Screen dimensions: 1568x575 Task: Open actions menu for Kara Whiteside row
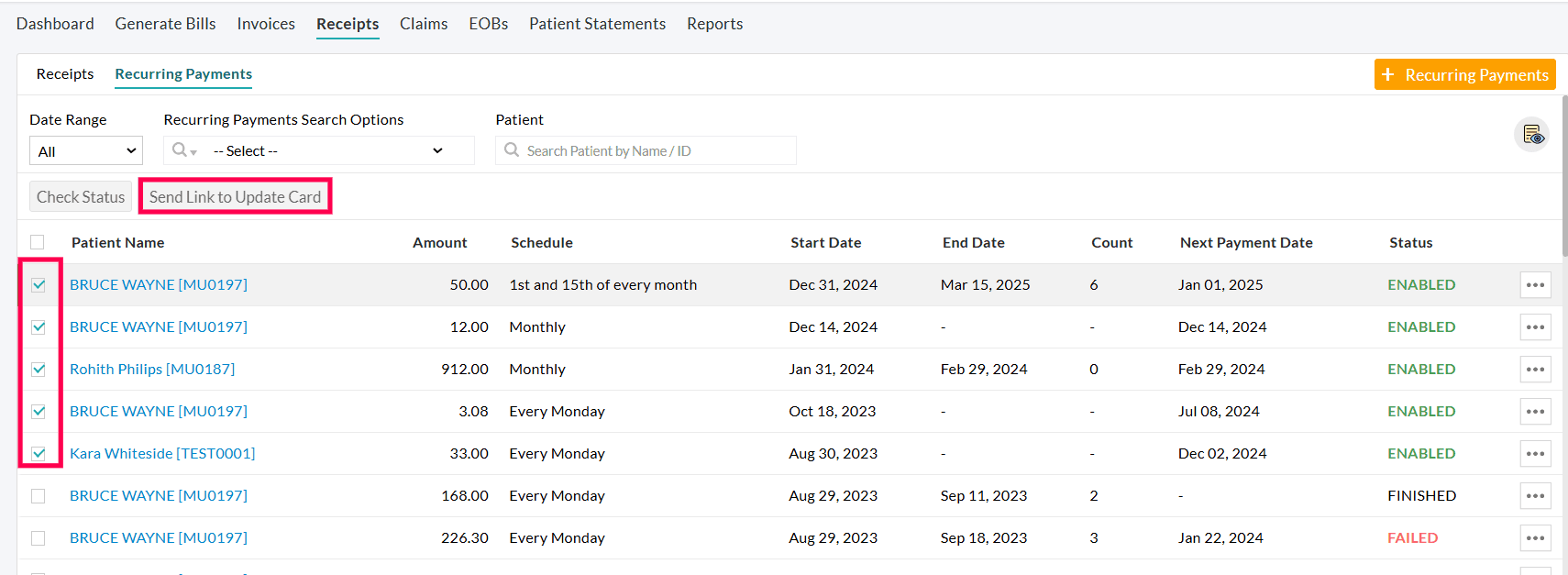point(1535,454)
